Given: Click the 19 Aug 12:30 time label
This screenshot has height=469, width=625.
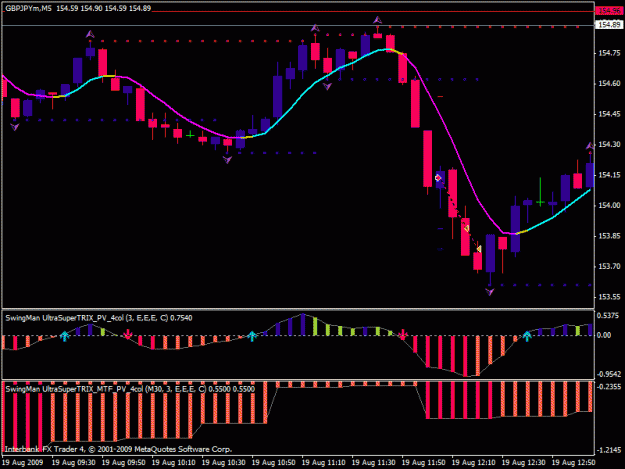Looking at the screenshot, I should coord(523,463).
